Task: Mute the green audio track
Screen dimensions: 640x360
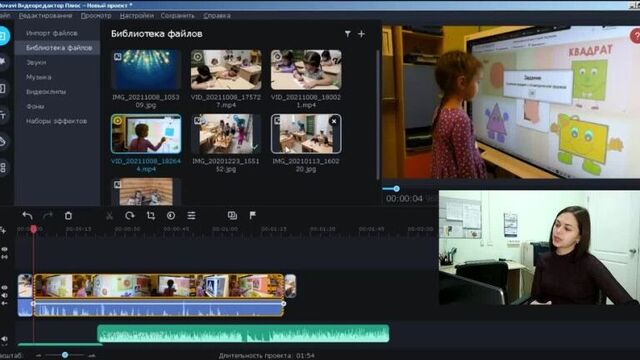Action: pos(4,339)
